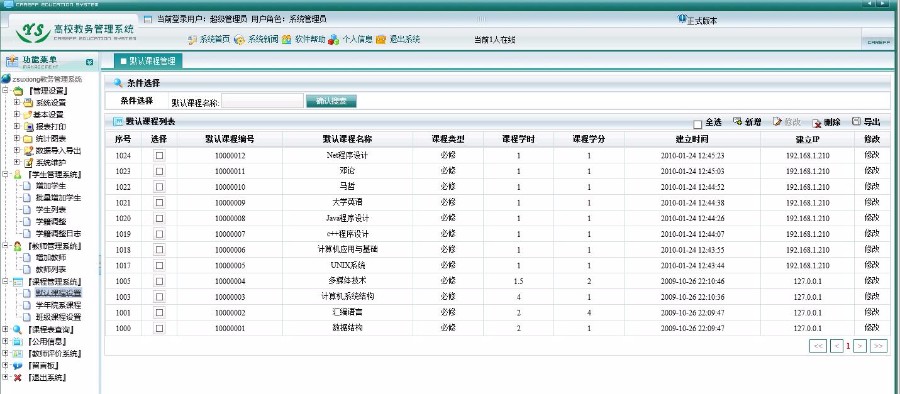900x394 pixels.
Task: Click the 正式版本 info icon
Action: coord(682,18)
